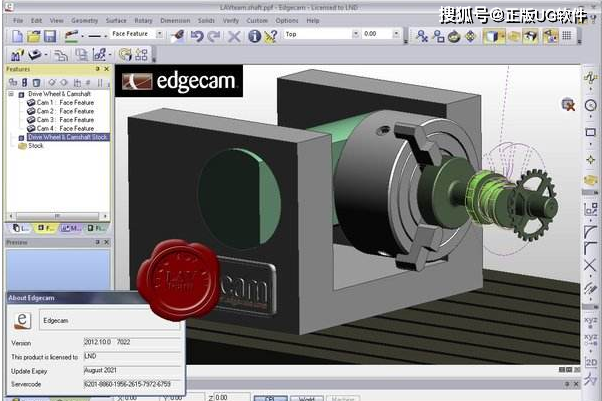Viewport: 602px width, 401px height.
Task: Click the layer pen icon after Face Feature
Action: point(177,35)
